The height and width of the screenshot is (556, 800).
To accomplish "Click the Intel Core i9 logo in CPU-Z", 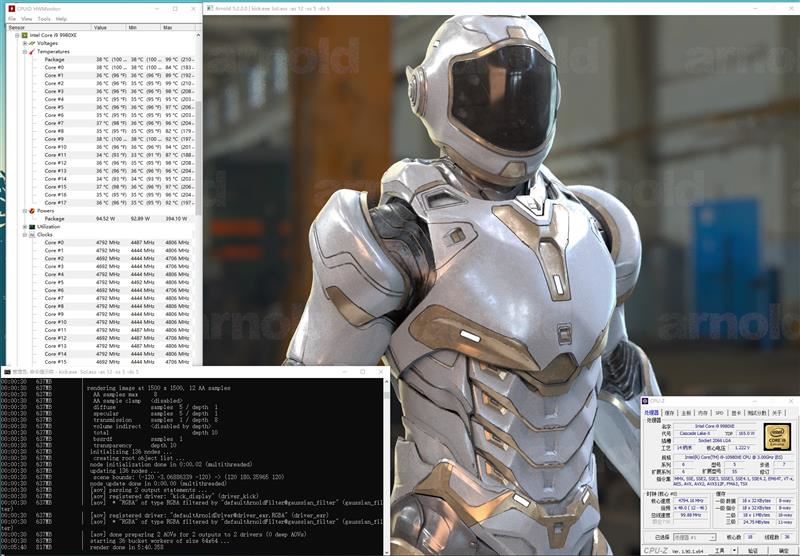I will click(778, 437).
